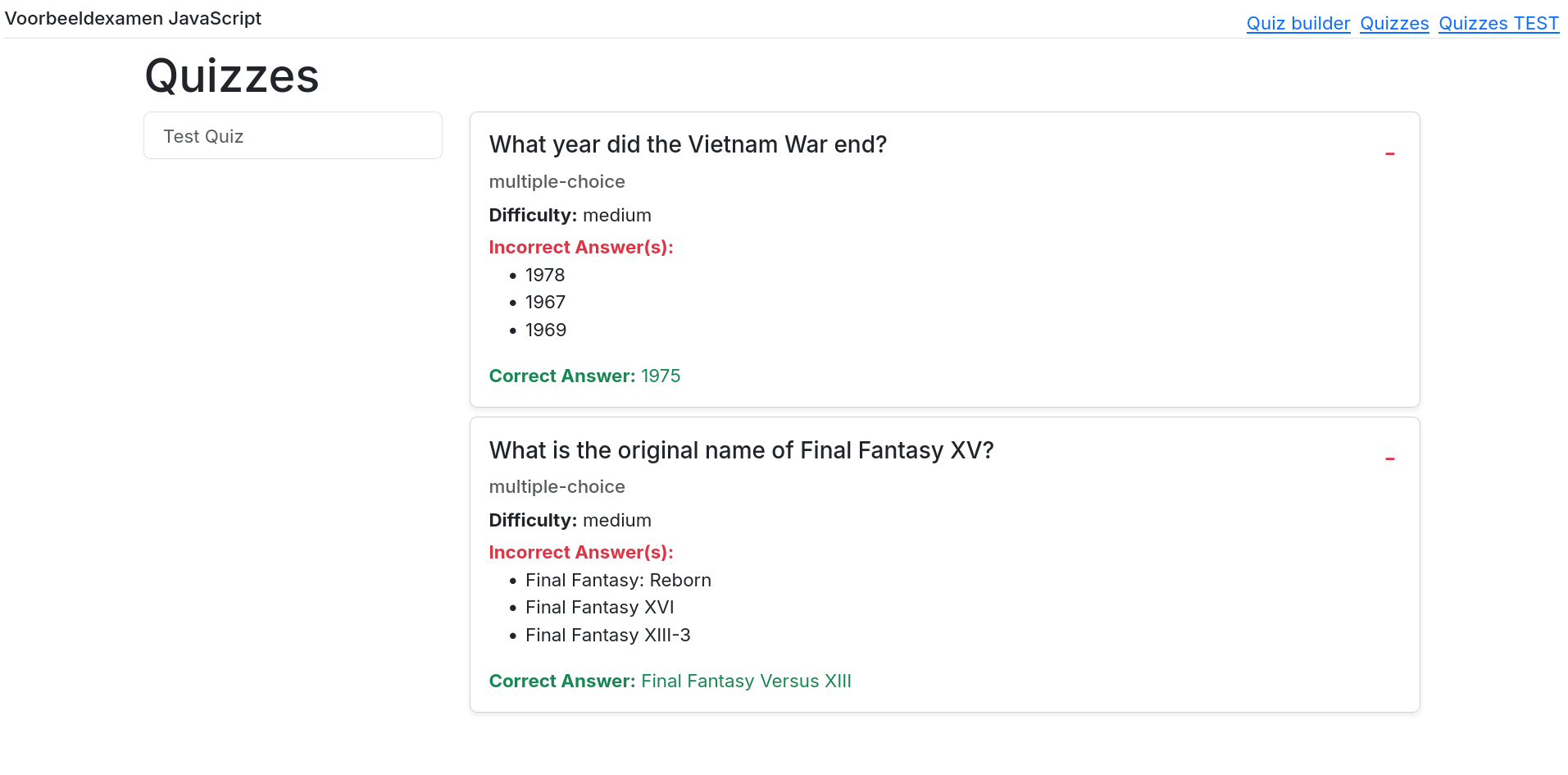The image size is (1568, 775).
Task: Click the correct answer 1975
Action: (x=661, y=376)
